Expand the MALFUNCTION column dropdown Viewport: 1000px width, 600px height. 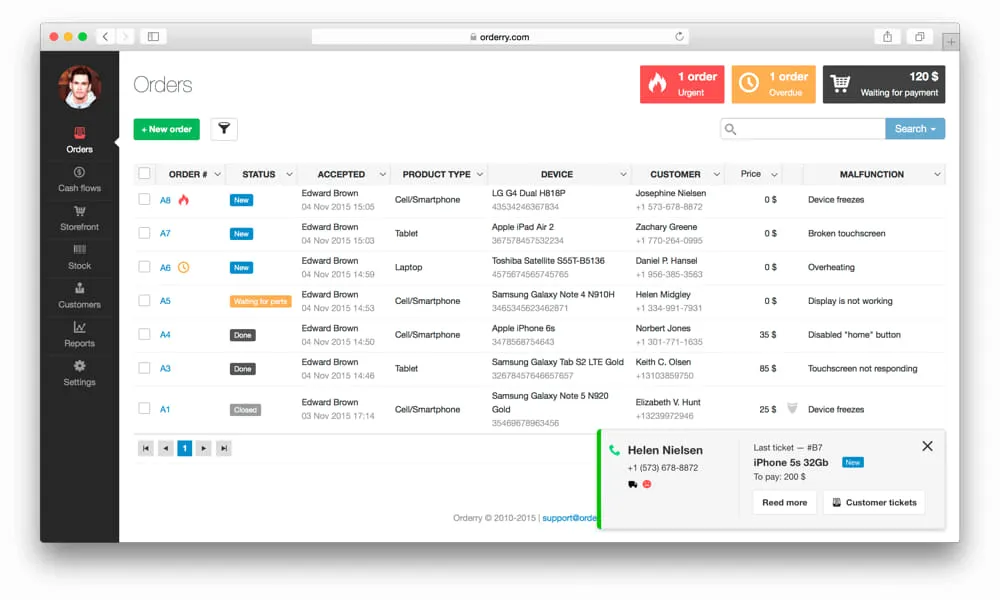tap(937, 174)
